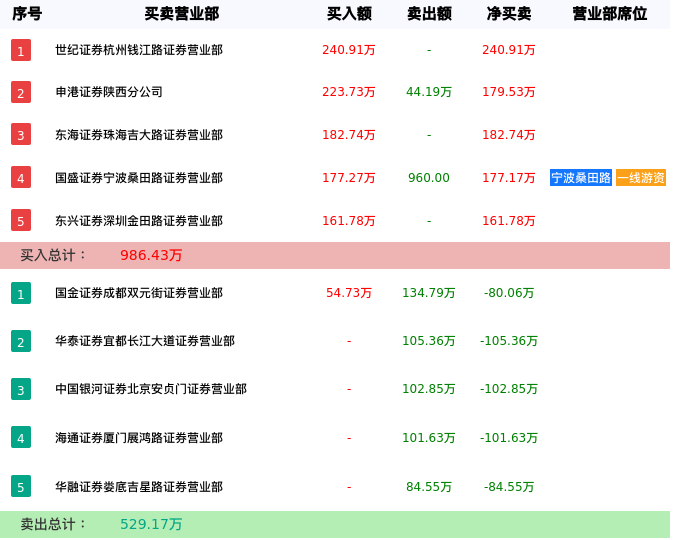Click red rank badge 3 for 东海证券
This screenshot has width=676, height=540.
point(21,134)
